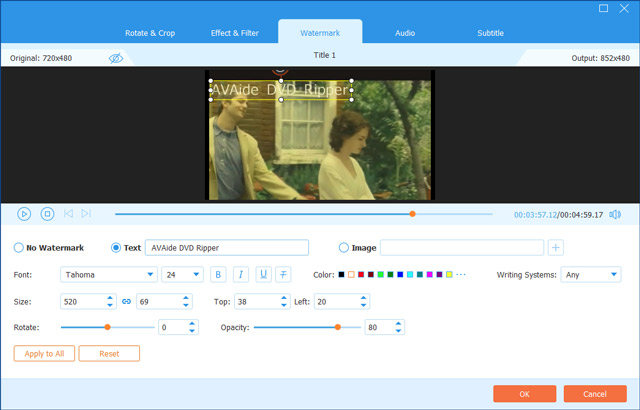This screenshot has height=410, width=640.
Task: Open the Tahoma font dropdown
Action: tap(109, 275)
